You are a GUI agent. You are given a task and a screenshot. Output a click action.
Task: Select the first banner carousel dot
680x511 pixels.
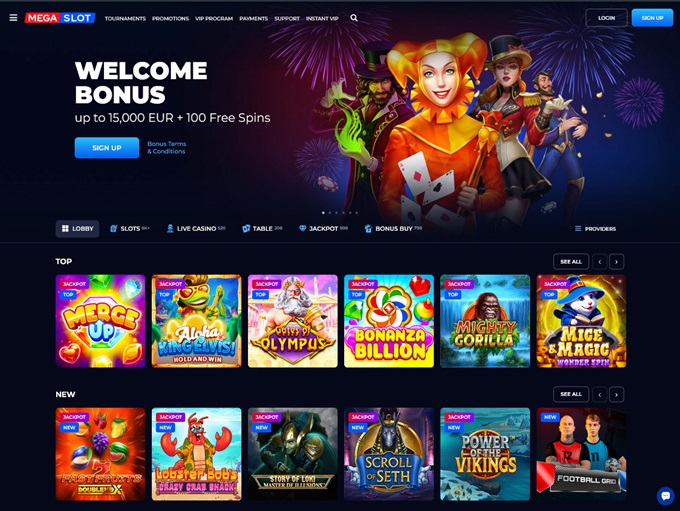click(323, 213)
